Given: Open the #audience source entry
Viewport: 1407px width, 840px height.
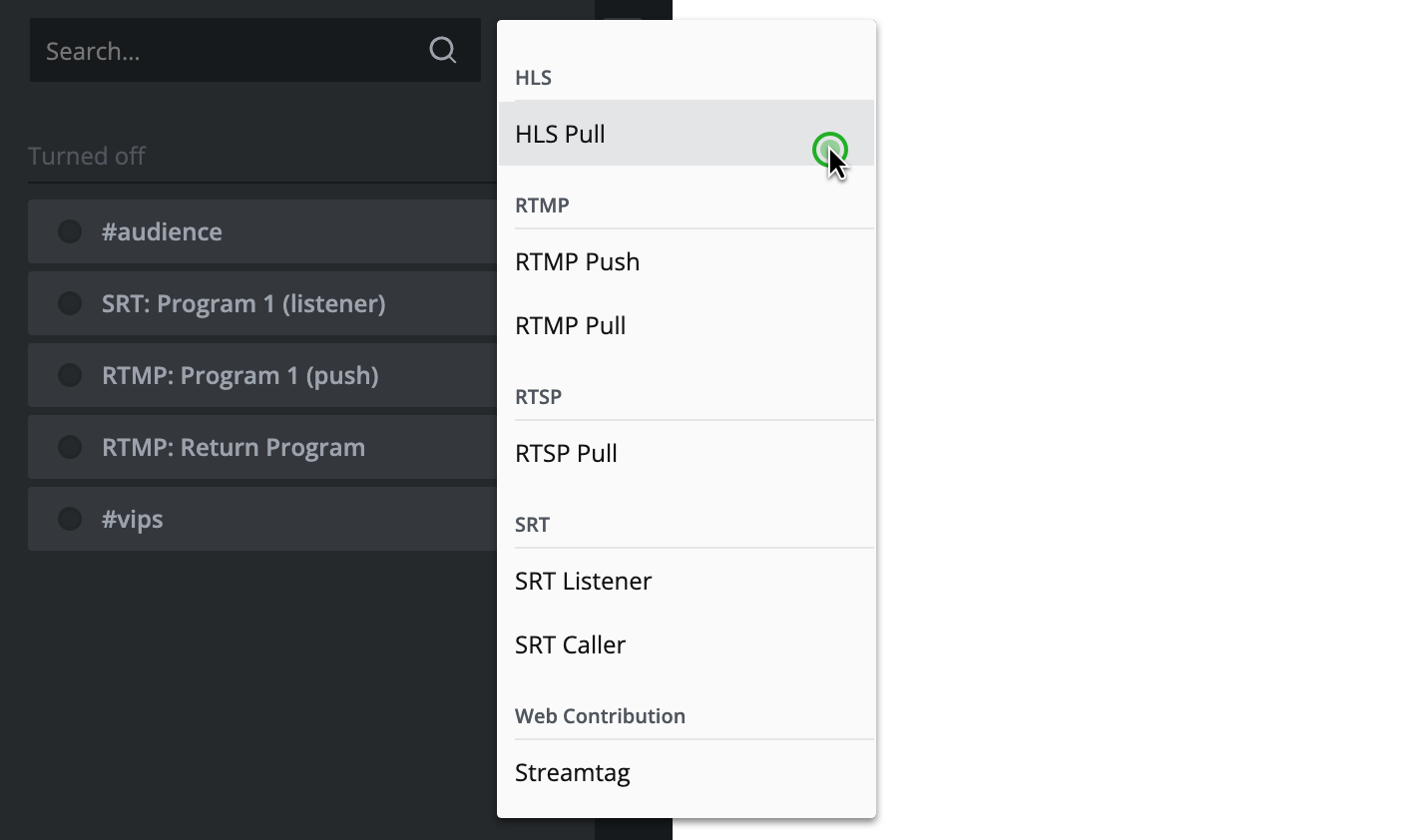Looking at the screenshot, I should coord(163,231).
